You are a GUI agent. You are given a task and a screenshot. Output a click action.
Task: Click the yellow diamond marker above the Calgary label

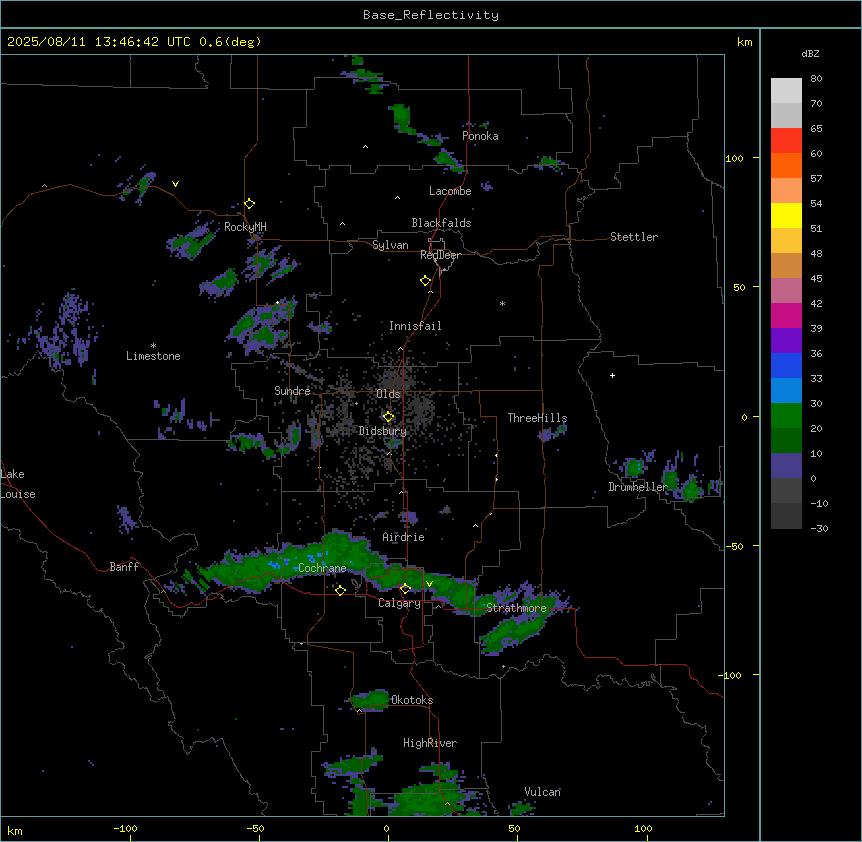tap(405, 589)
